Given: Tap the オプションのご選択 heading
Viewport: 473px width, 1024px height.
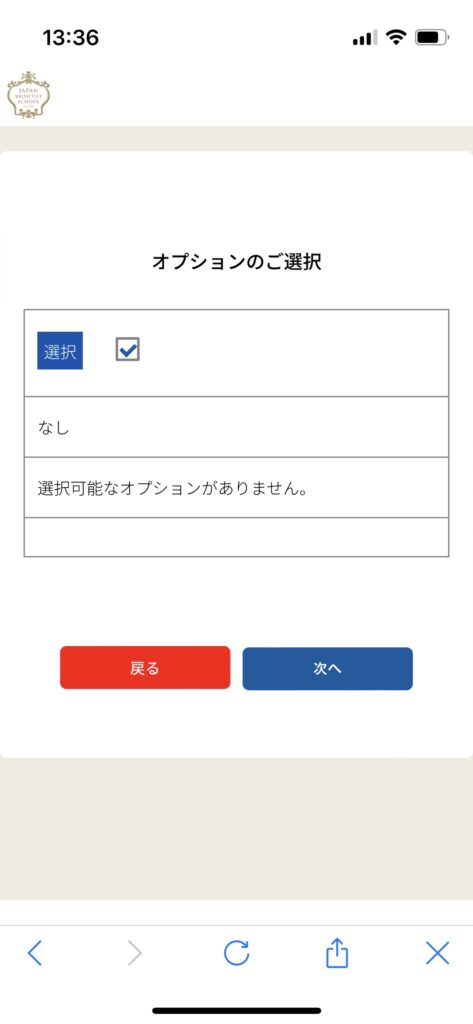Looking at the screenshot, I should tap(236, 263).
